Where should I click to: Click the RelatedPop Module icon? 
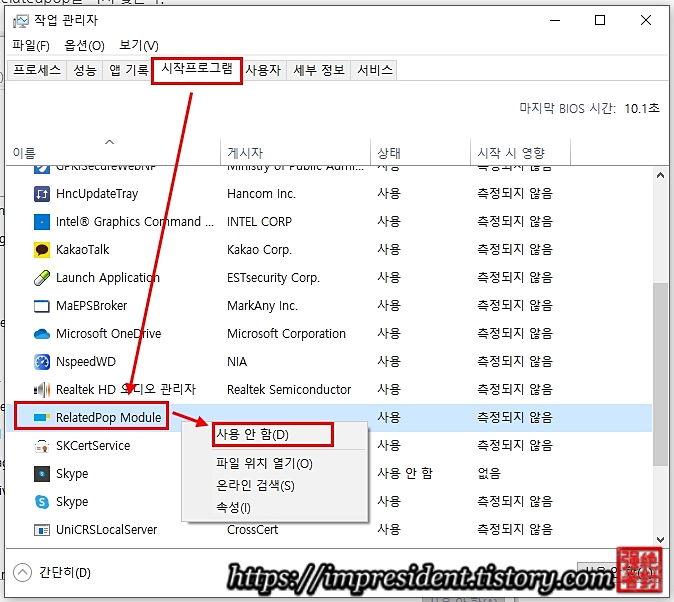coord(42,418)
